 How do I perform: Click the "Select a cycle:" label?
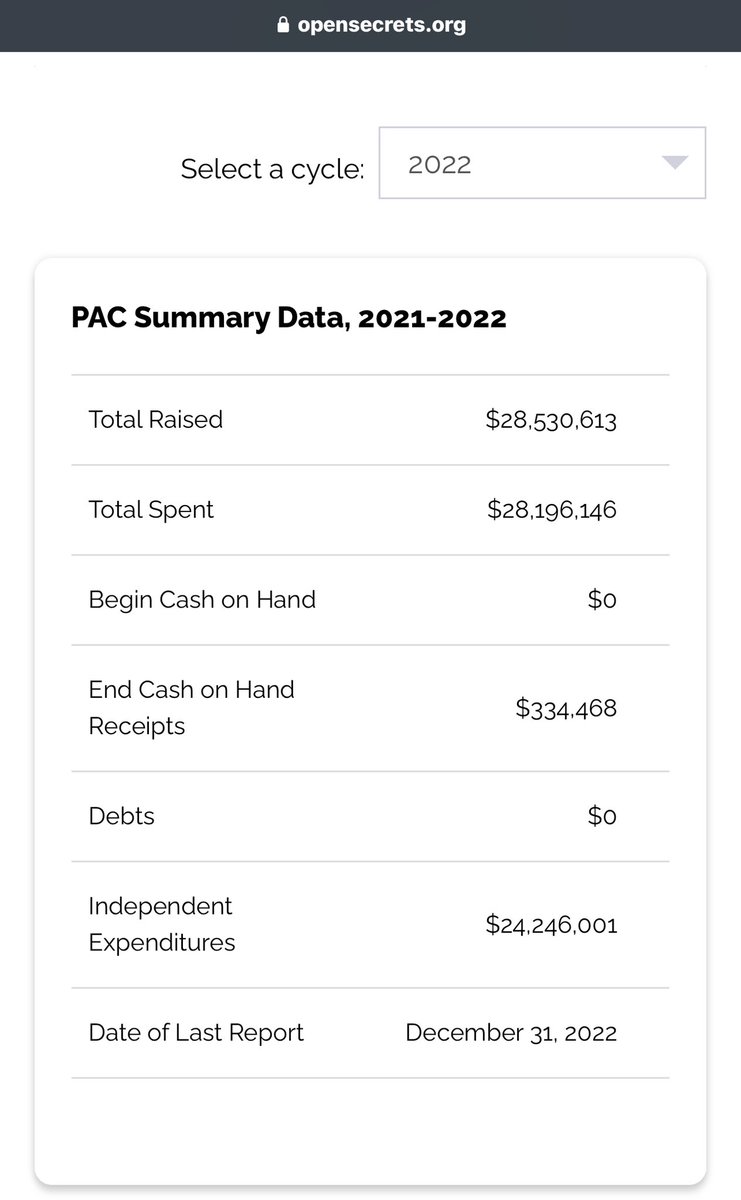point(272,169)
